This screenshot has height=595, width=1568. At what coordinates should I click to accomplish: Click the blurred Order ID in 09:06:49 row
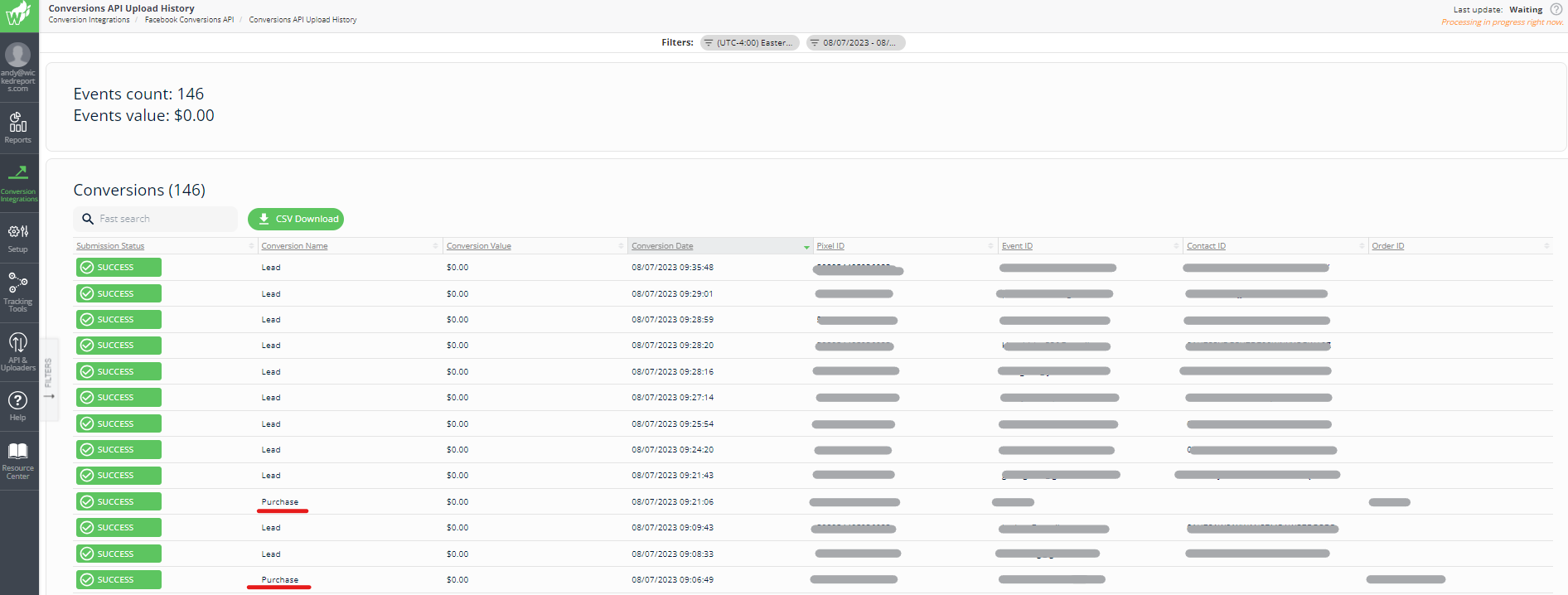[1406, 579]
